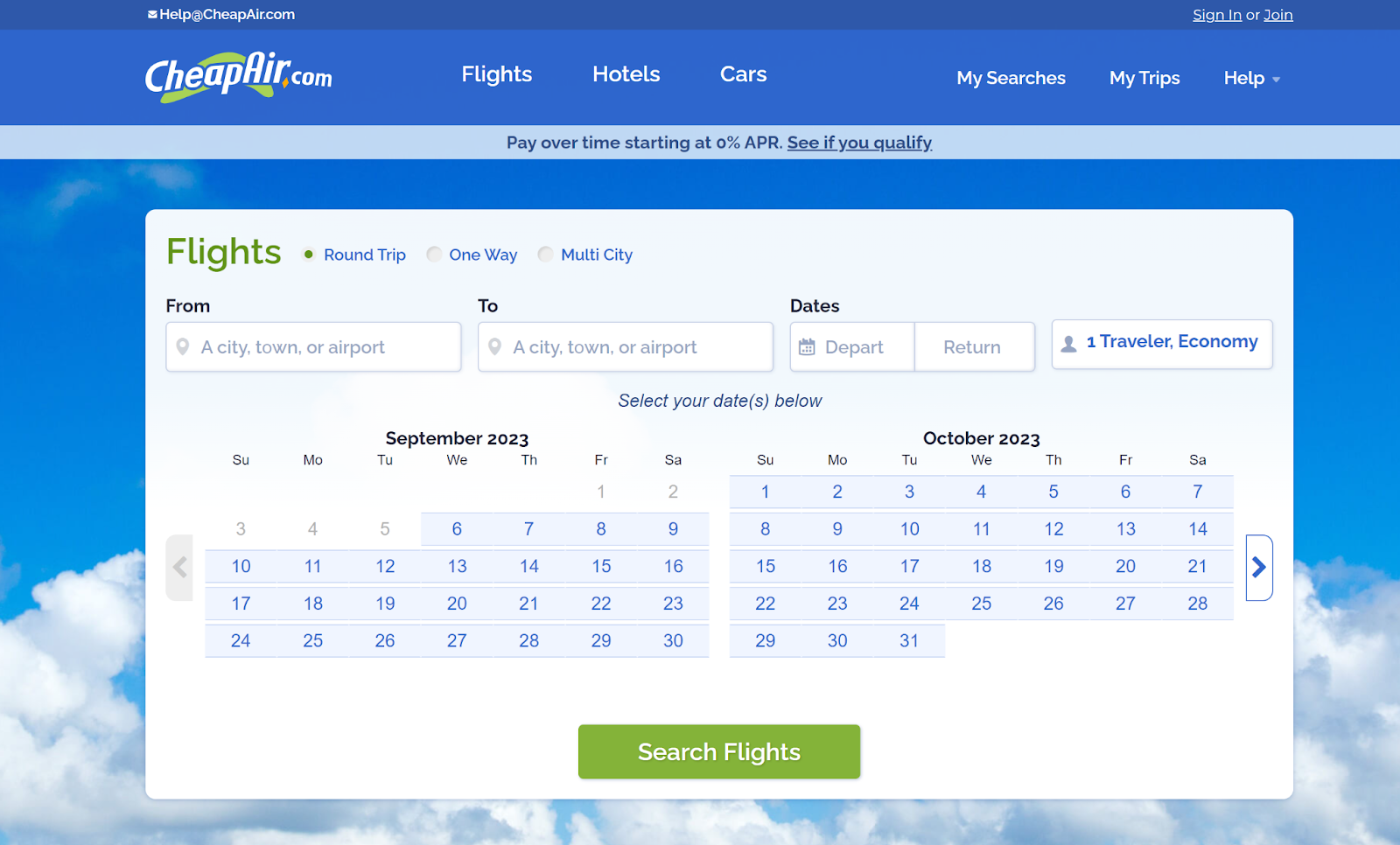The height and width of the screenshot is (845, 1400).
Task: Select September 9 on the calendar
Action: click(673, 529)
